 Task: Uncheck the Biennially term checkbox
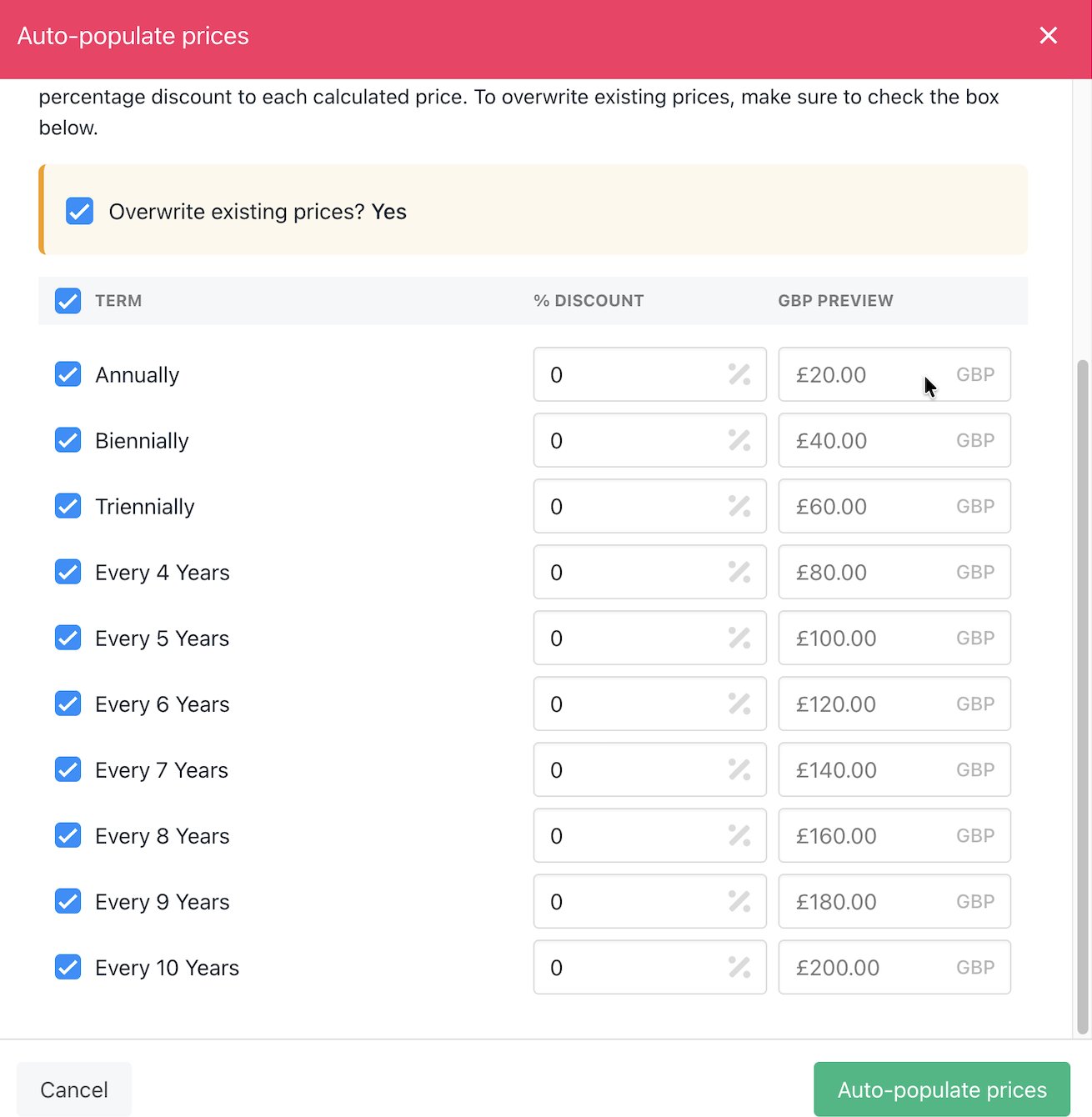coord(68,440)
